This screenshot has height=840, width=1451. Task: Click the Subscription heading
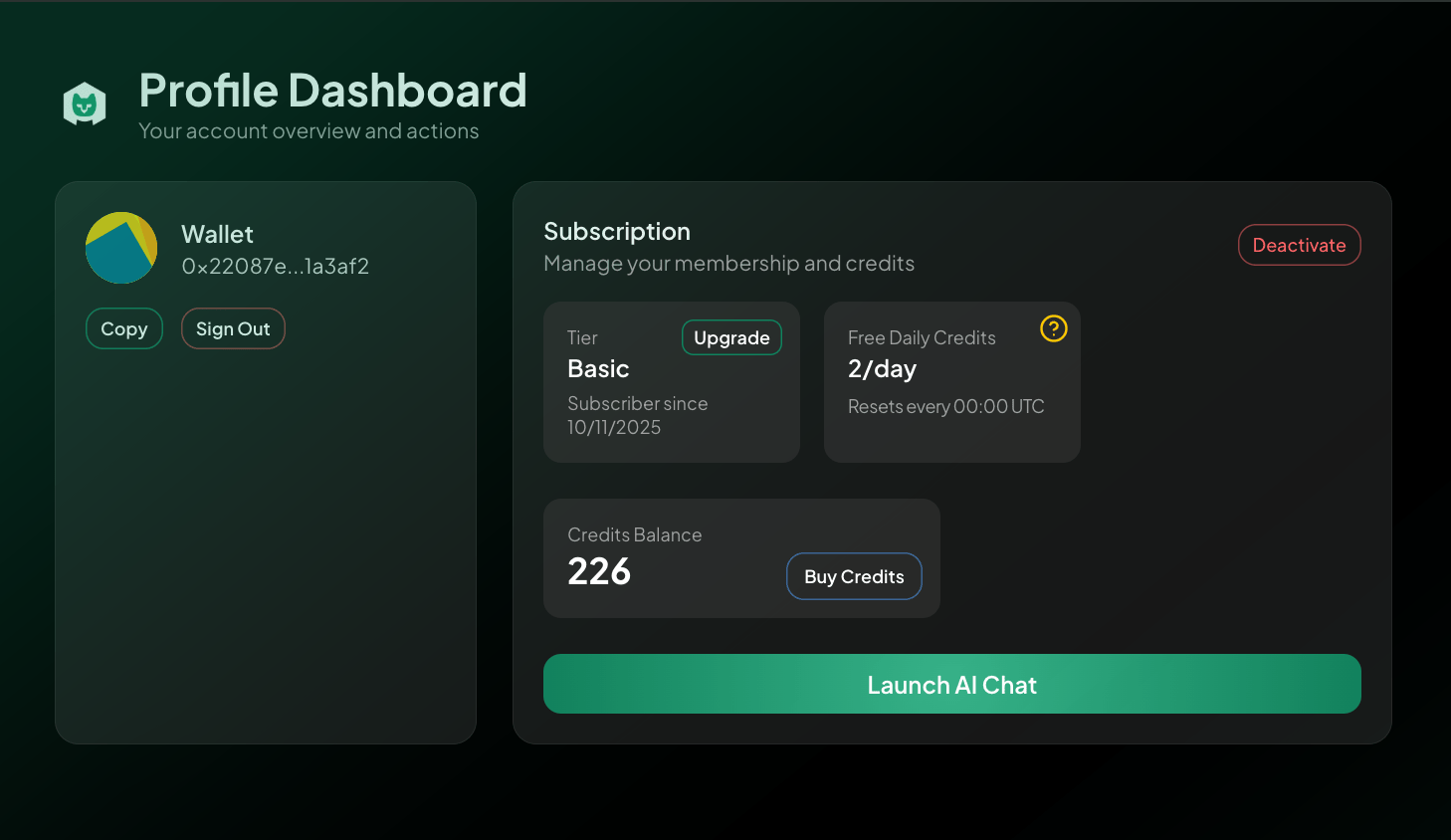coord(617,232)
